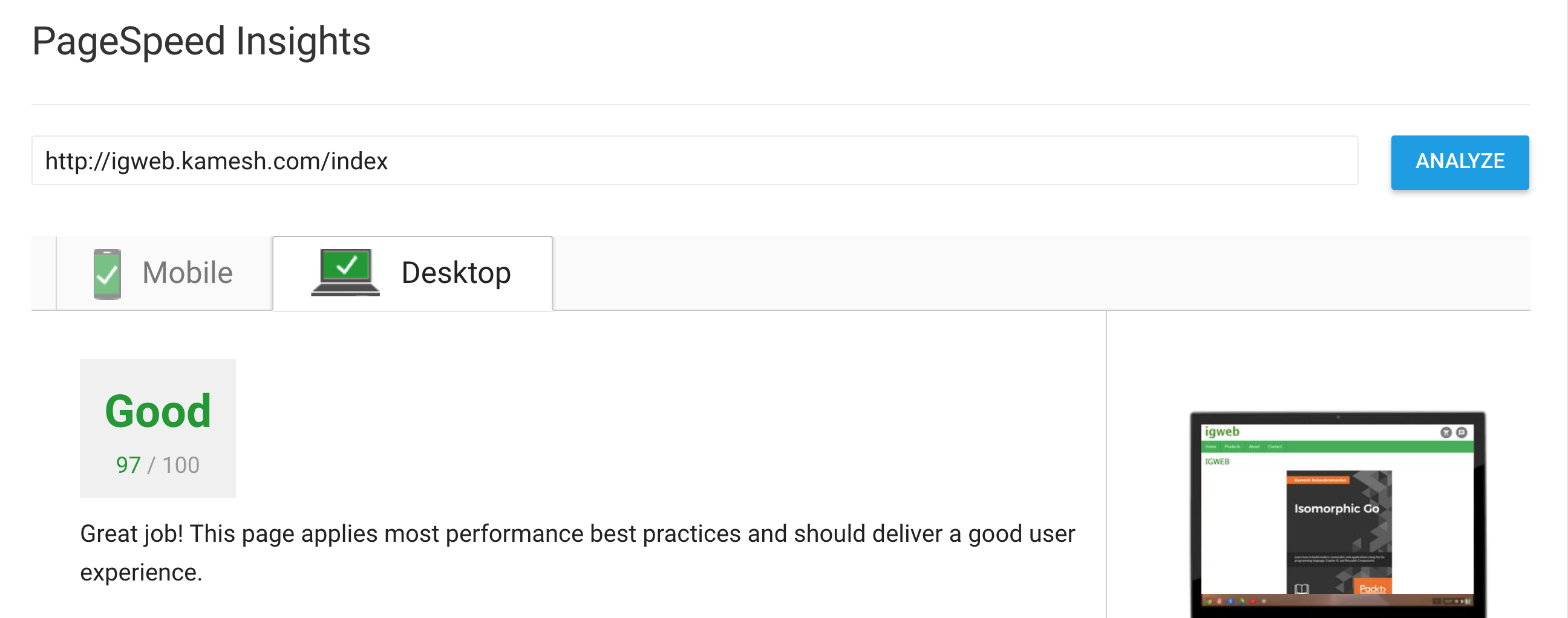Screen dimensions: 1568x618
Task: Click the PageSpeed Insights heading
Action: (x=201, y=41)
